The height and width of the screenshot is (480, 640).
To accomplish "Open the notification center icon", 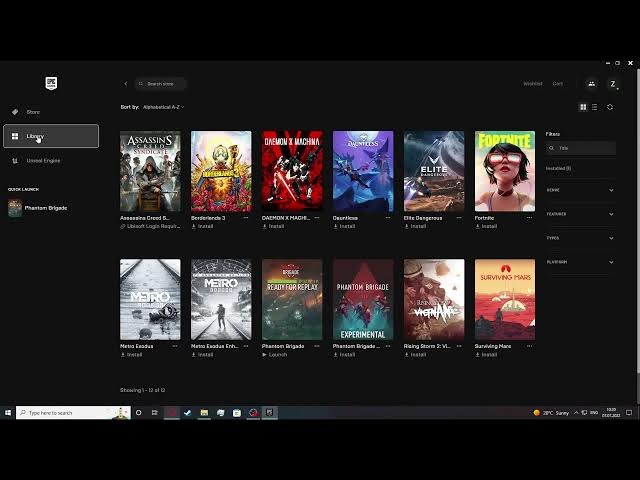I will coord(629,413).
